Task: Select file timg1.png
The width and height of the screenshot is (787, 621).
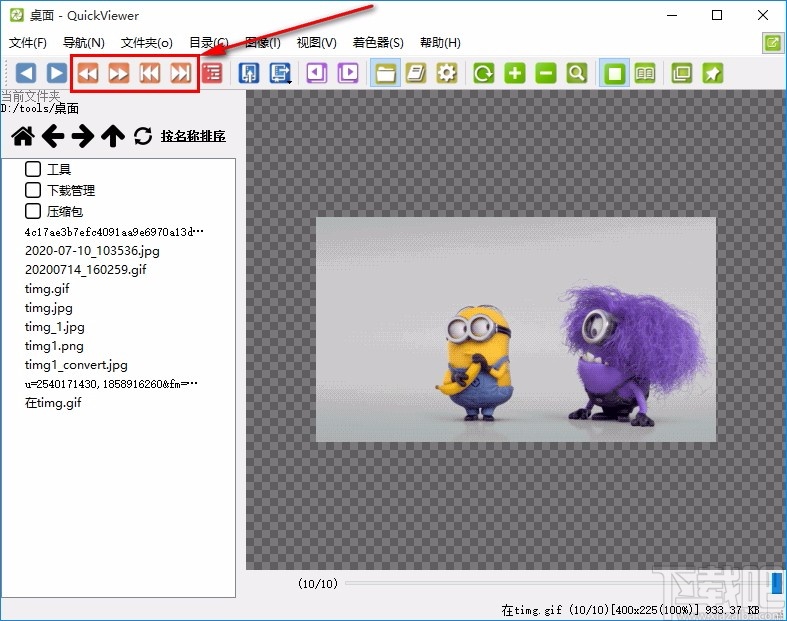Action: tap(54, 346)
